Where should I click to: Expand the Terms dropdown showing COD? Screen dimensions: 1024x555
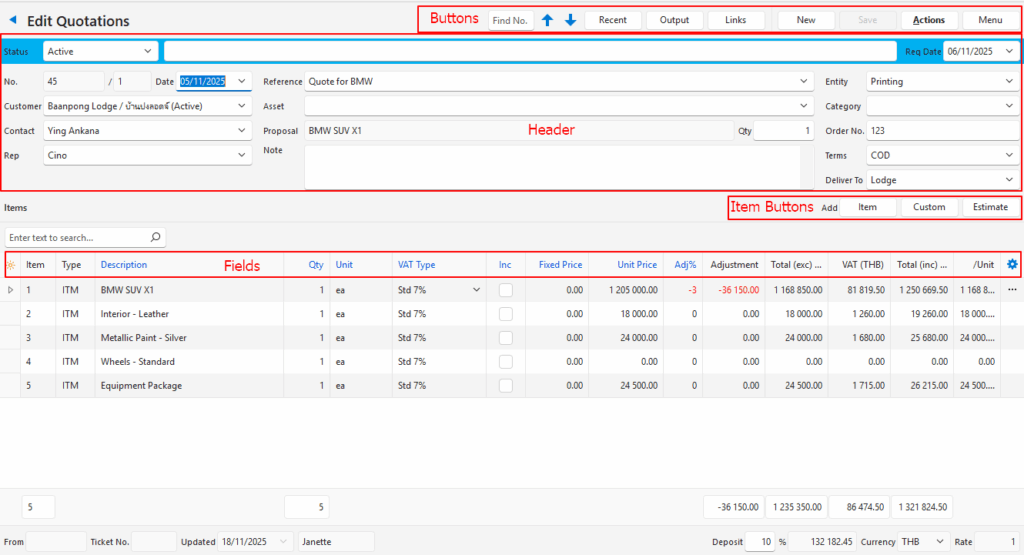942,156
